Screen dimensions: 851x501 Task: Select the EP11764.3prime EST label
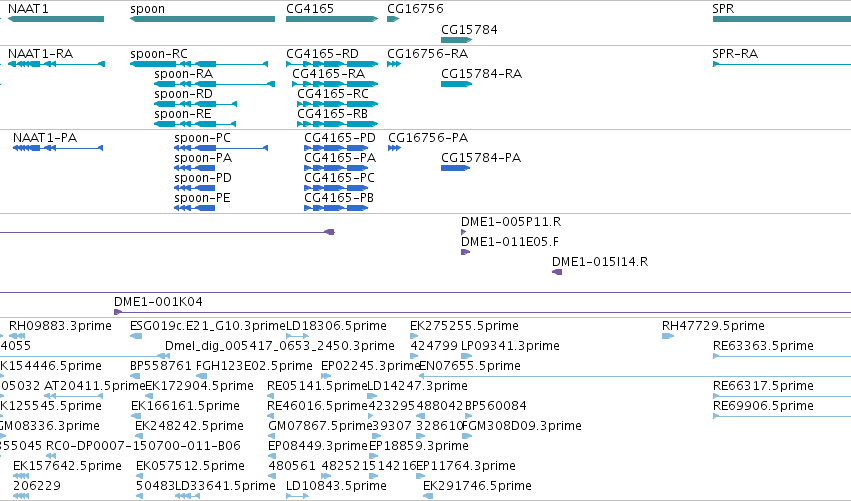pos(466,467)
